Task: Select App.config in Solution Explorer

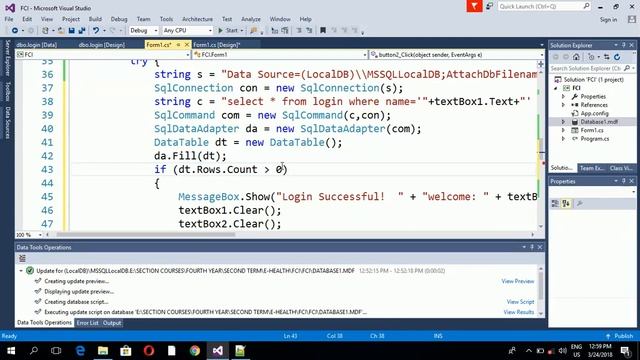Action: pos(594,113)
